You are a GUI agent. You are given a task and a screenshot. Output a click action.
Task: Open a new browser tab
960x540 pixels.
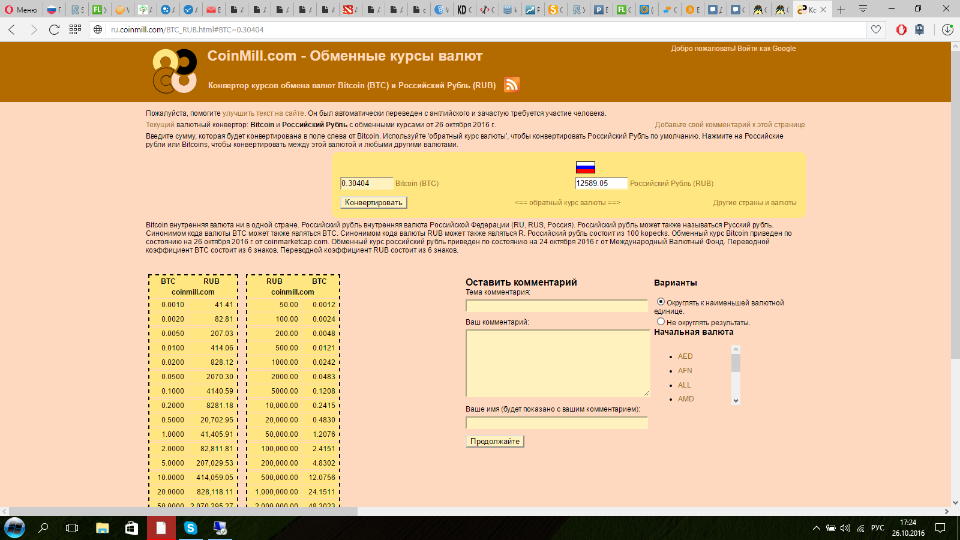coord(841,9)
